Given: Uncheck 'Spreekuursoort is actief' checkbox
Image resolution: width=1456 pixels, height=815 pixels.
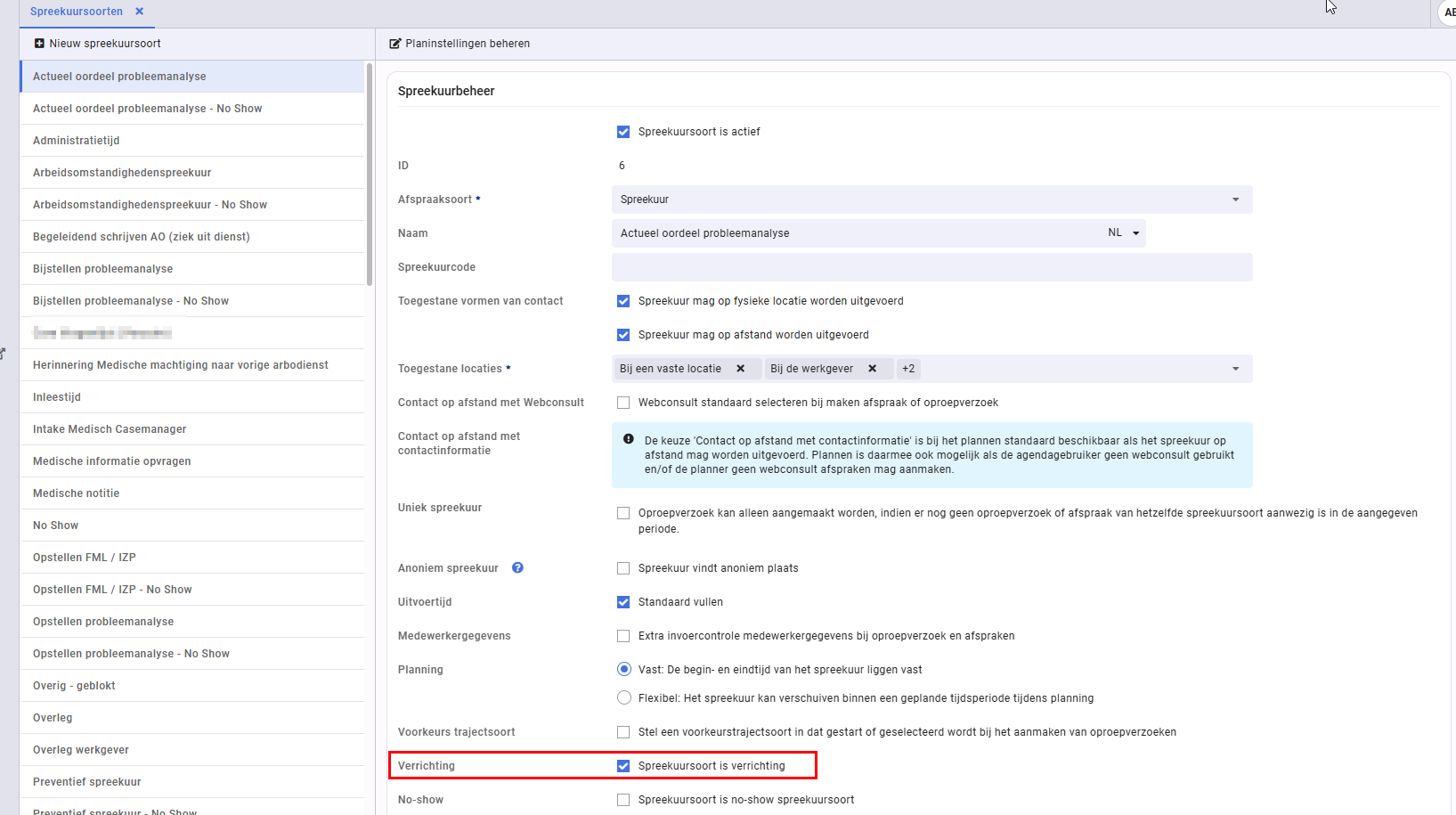Looking at the screenshot, I should pos(623,132).
